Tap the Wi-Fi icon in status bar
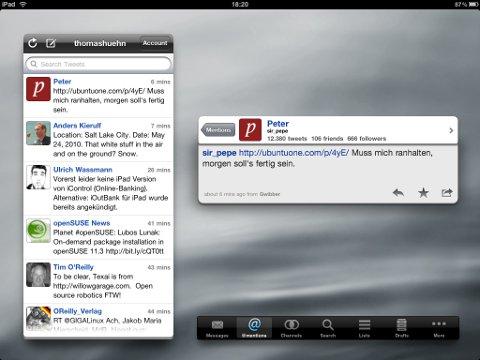The width and height of the screenshot is (480, 360). click(23, 4)
